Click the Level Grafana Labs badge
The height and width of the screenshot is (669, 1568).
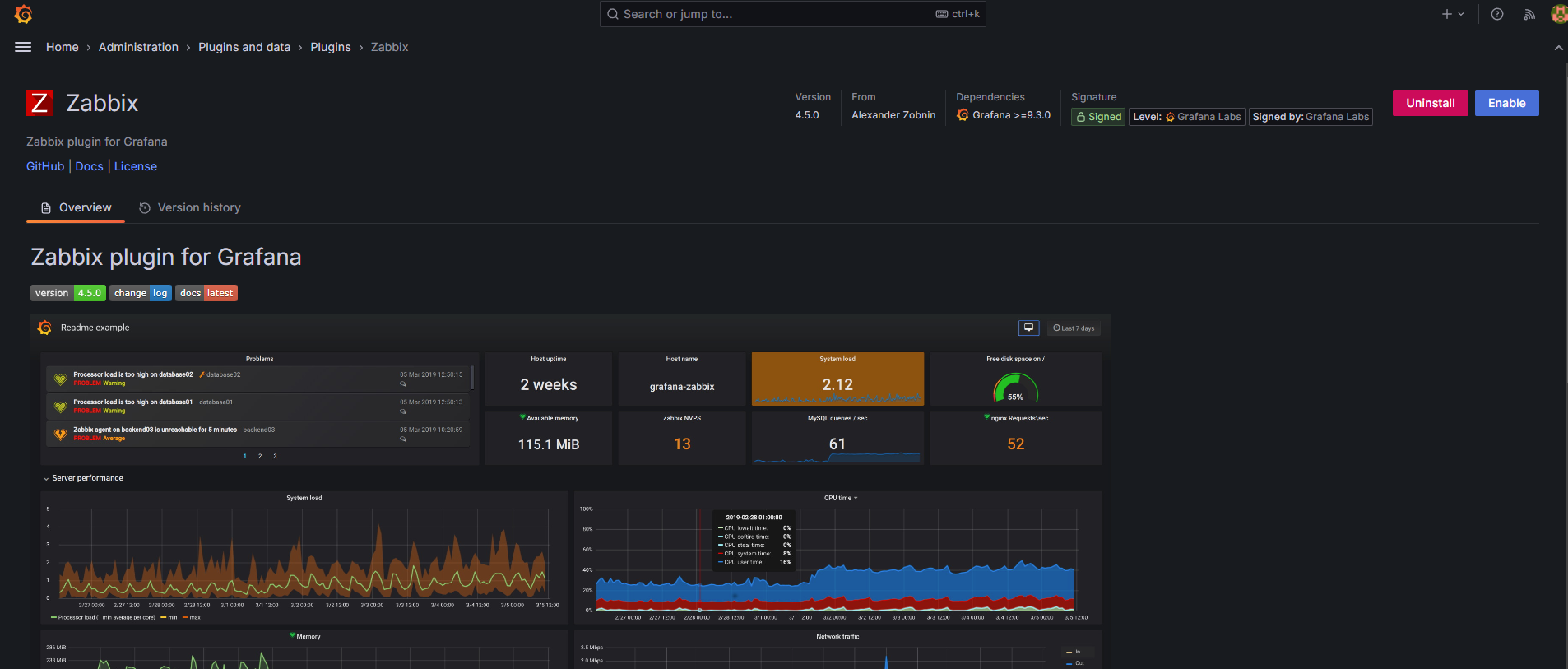(1187, 117)
